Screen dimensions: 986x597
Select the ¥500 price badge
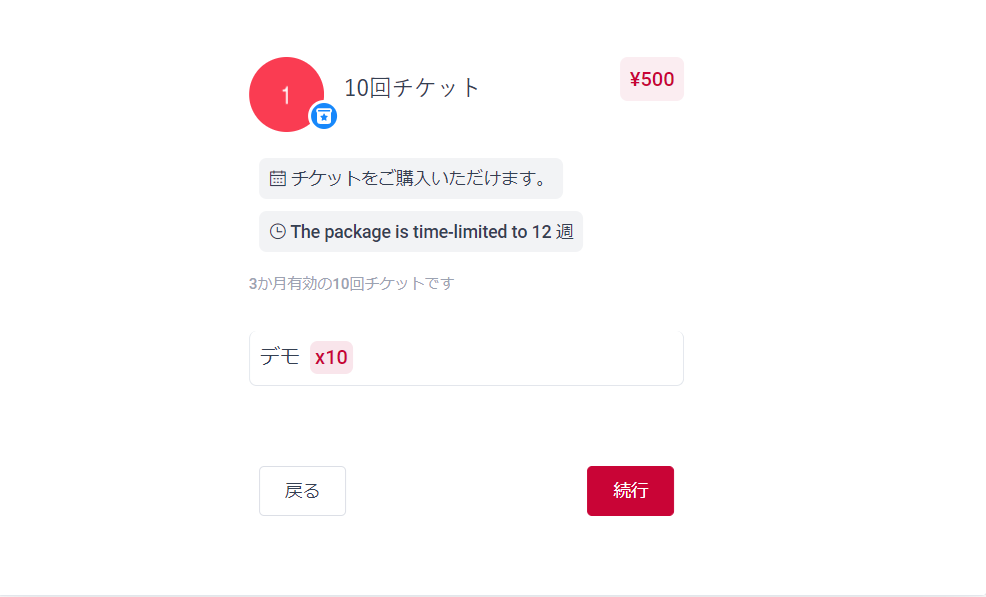coord(651,79)
